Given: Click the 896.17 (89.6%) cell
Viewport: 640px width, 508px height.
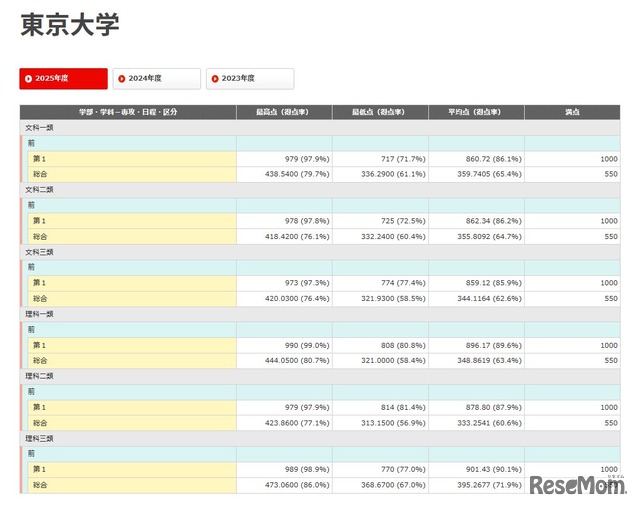Looking at the screenshot, I should point(476,346).
